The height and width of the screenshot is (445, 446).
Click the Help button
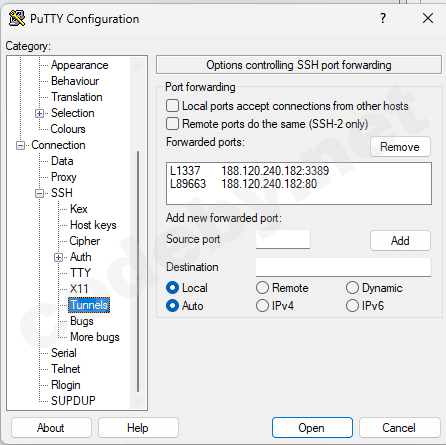coord(138,428)
